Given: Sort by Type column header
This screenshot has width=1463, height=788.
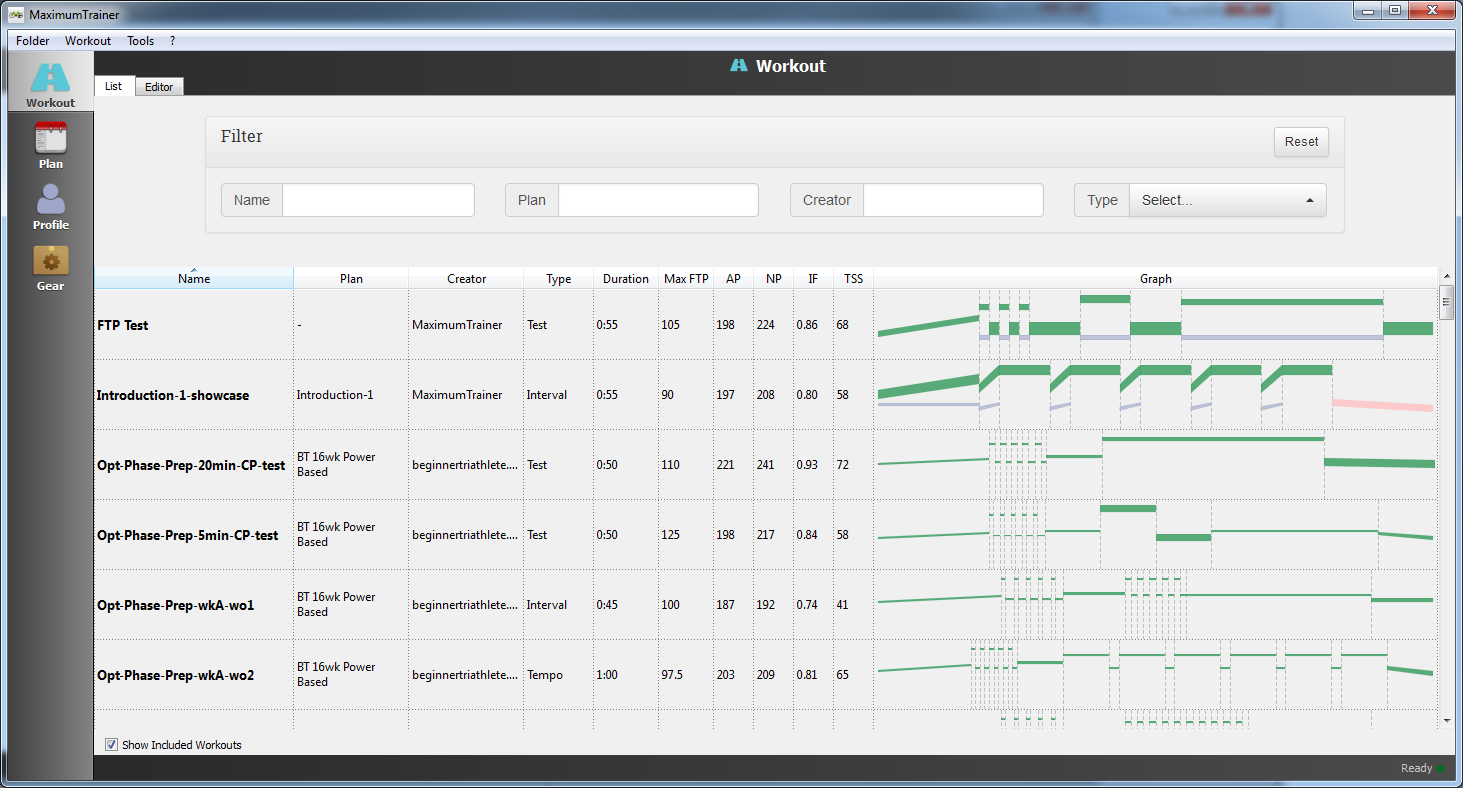Looking at the screenshot, I should click(558, 278).
